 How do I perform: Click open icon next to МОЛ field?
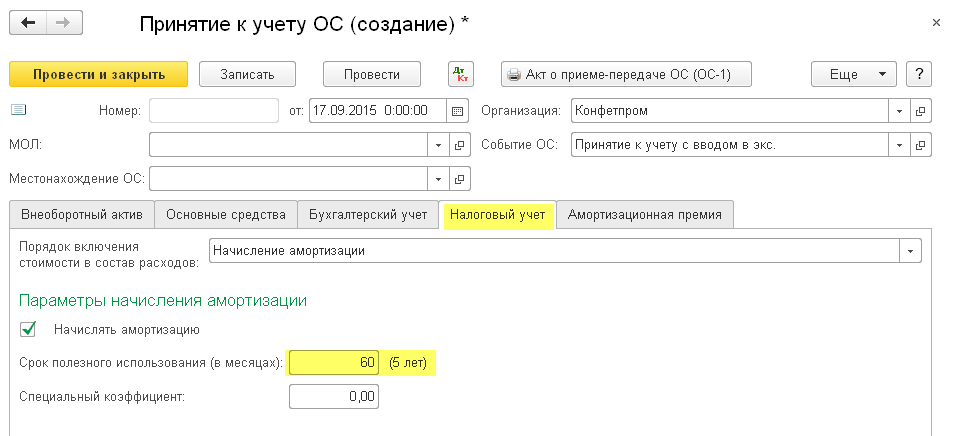tap(459, 145)
